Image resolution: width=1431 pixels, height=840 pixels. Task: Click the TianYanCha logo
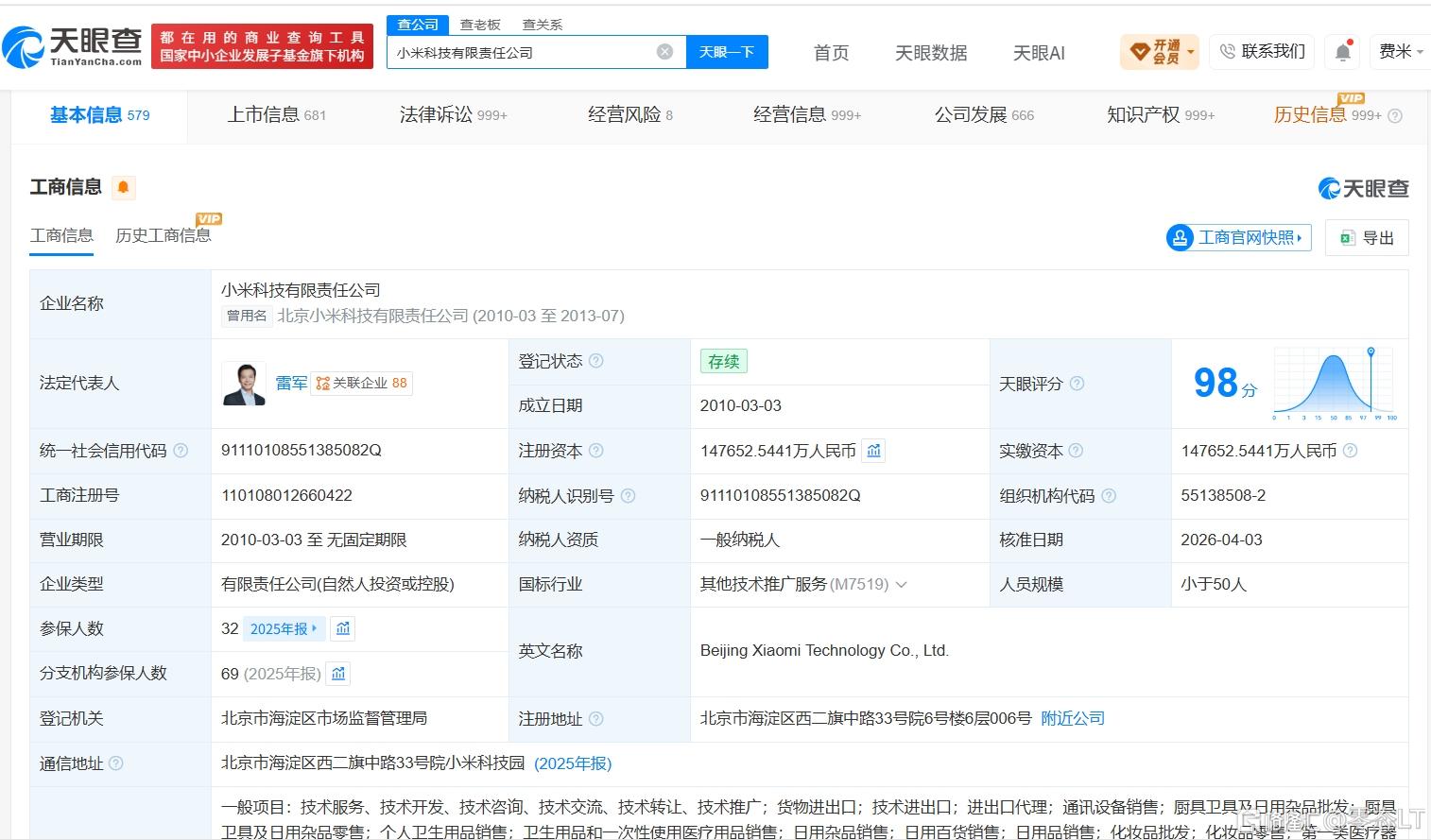click(x=72, y=46)
